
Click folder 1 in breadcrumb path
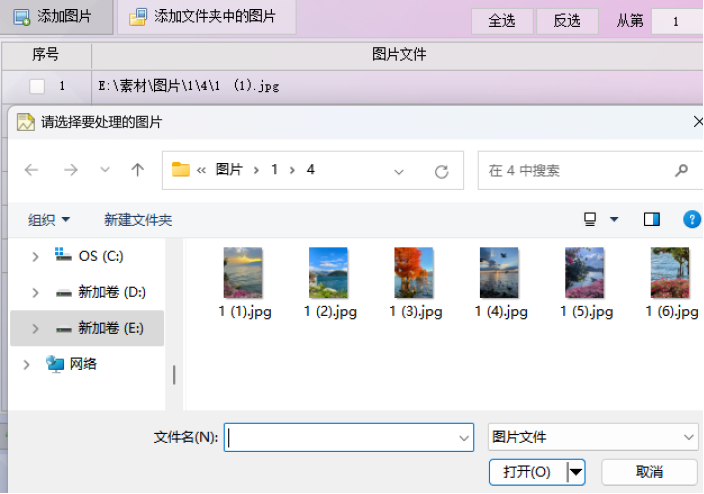coord(274,169)
